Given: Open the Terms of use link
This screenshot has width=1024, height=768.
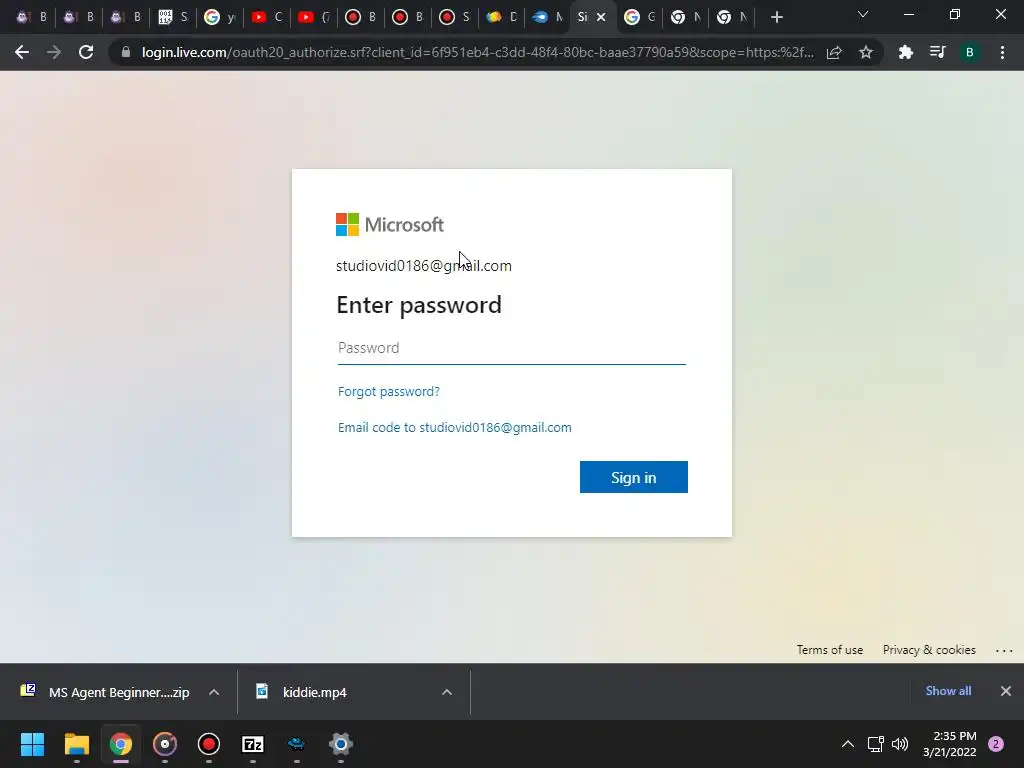Looking at the screenshot, I should (x=829, y=650).
